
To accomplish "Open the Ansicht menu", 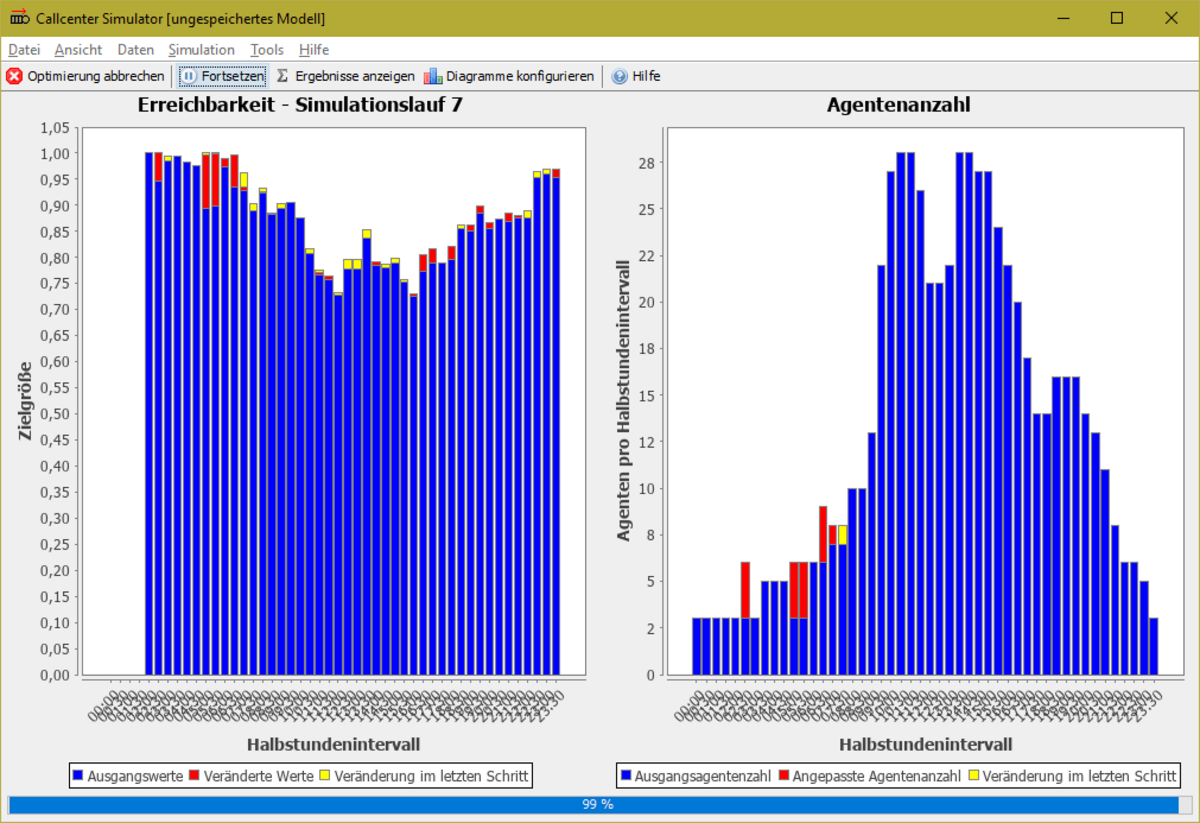I will (x=78, y=49).
